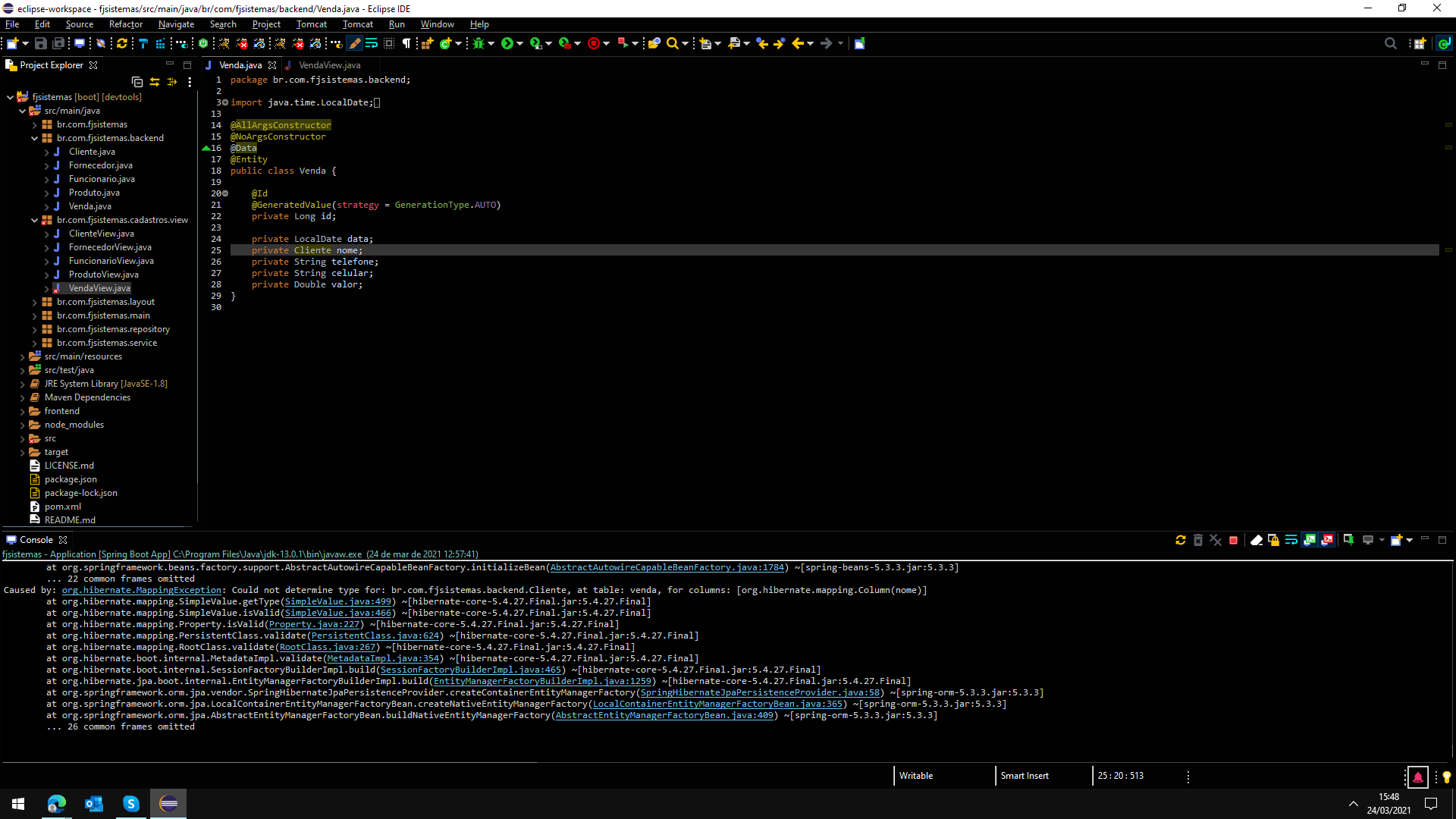Toggle Scroll Lock in the console
1456x819 pixels.
(x=1274, y=540)
